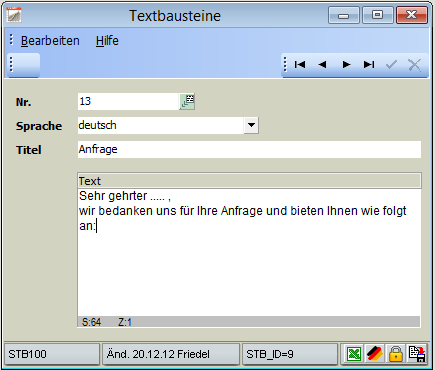Click into the Text editing area
This screenshot has height=370, width=435.
(249, 253)
